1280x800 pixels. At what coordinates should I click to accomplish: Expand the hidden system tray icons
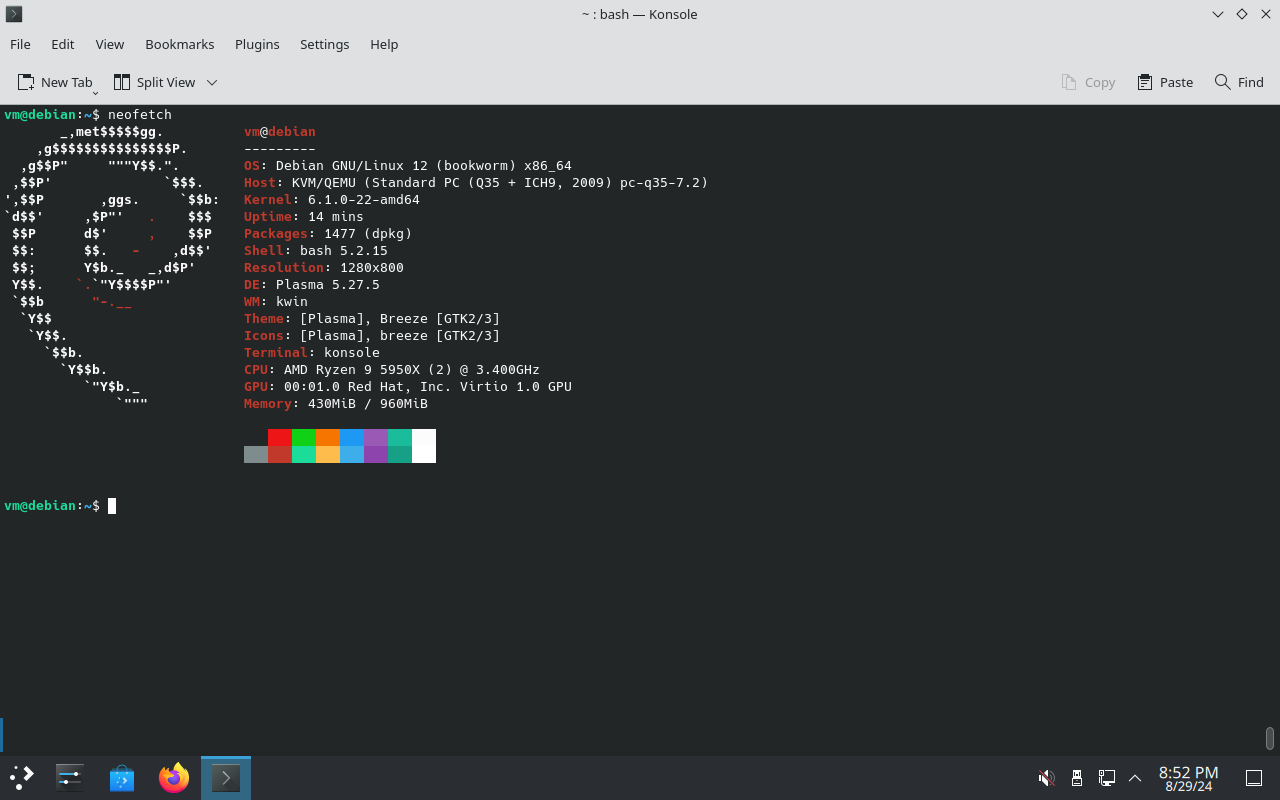click(1135, 777)
